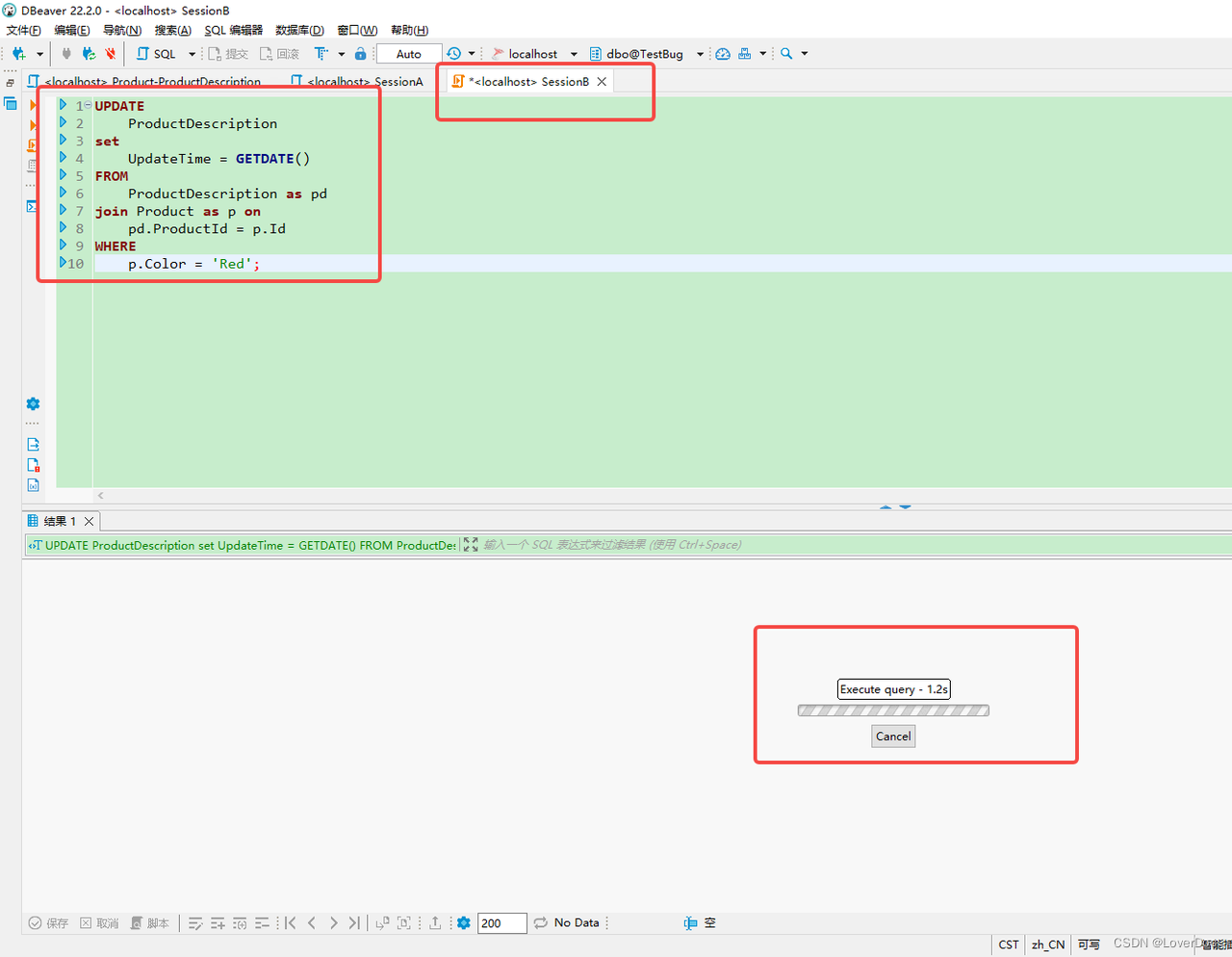1232x957 pixels.
Task: Expand the transaction log dropdown arrow
Action: tap(472, 54)
